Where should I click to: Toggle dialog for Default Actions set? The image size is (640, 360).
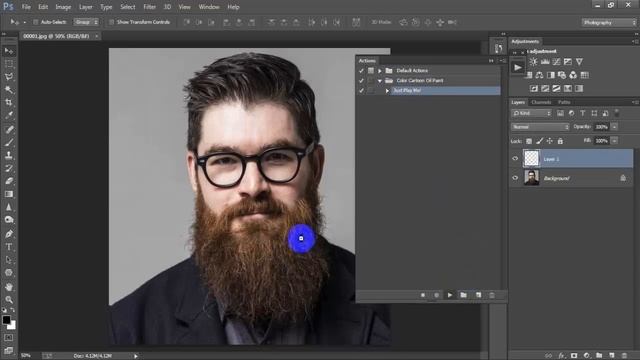(x=371, y=71)
